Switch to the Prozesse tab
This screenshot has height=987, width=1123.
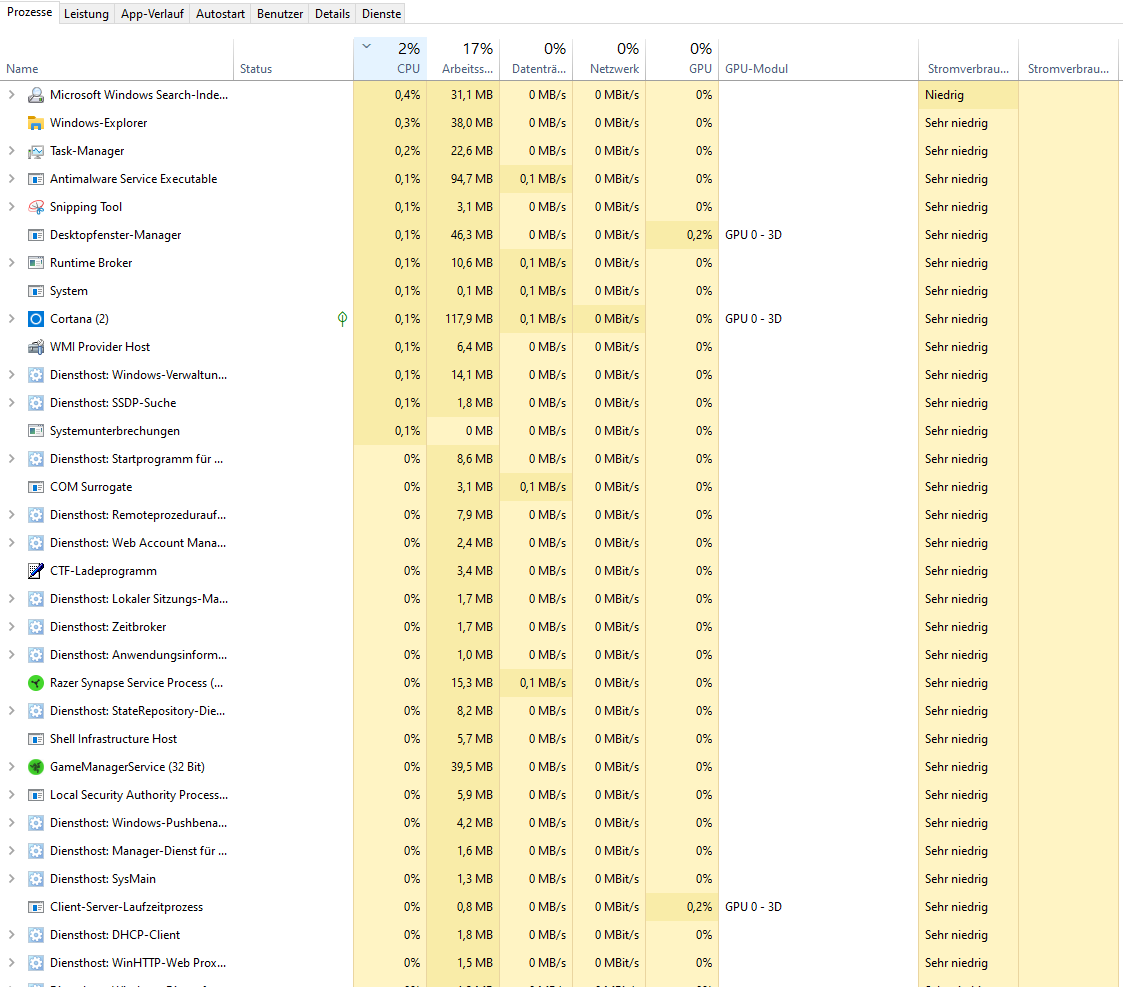[29, 12]
